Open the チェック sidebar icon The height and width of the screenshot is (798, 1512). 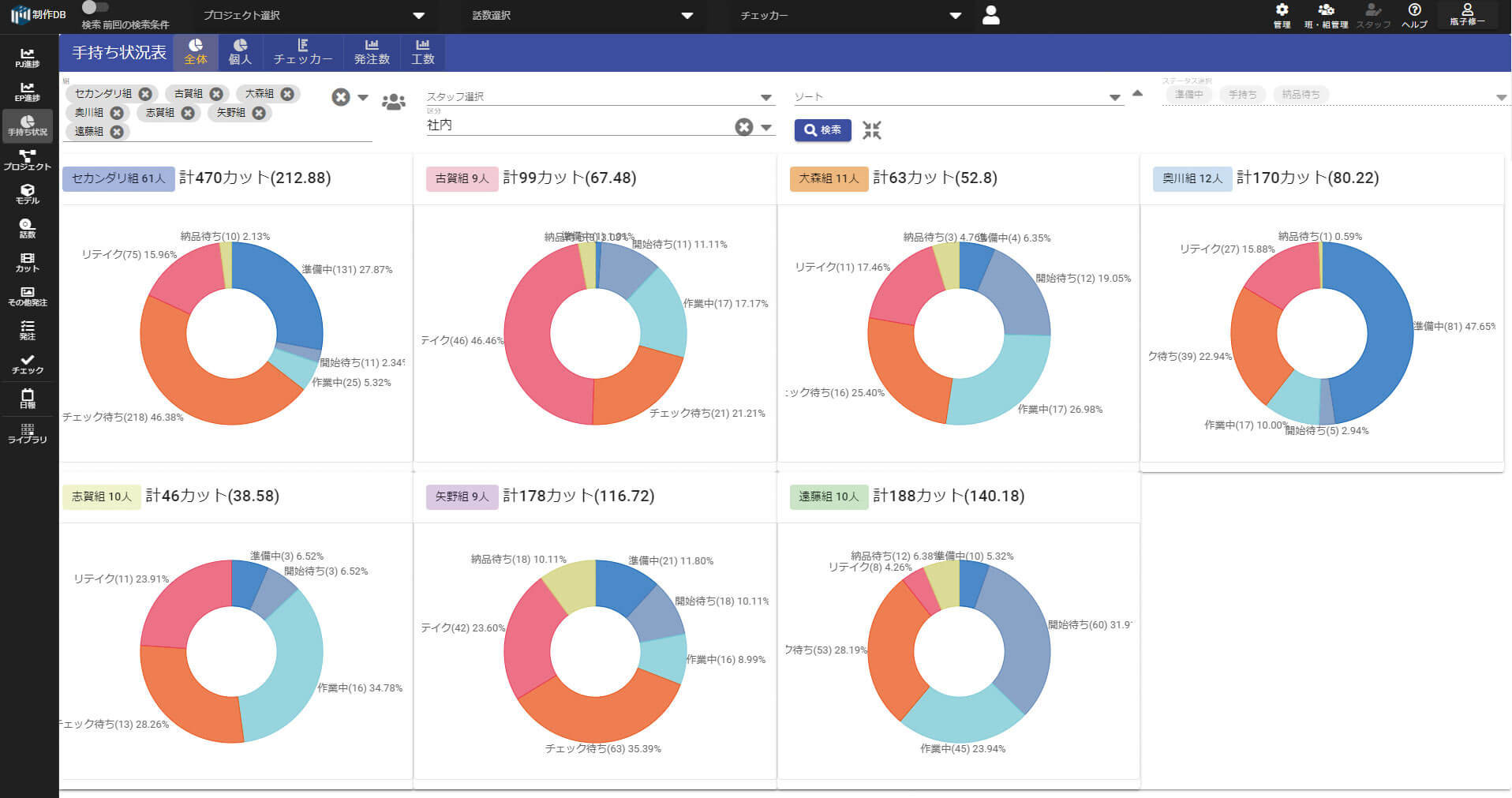[28, 364]
